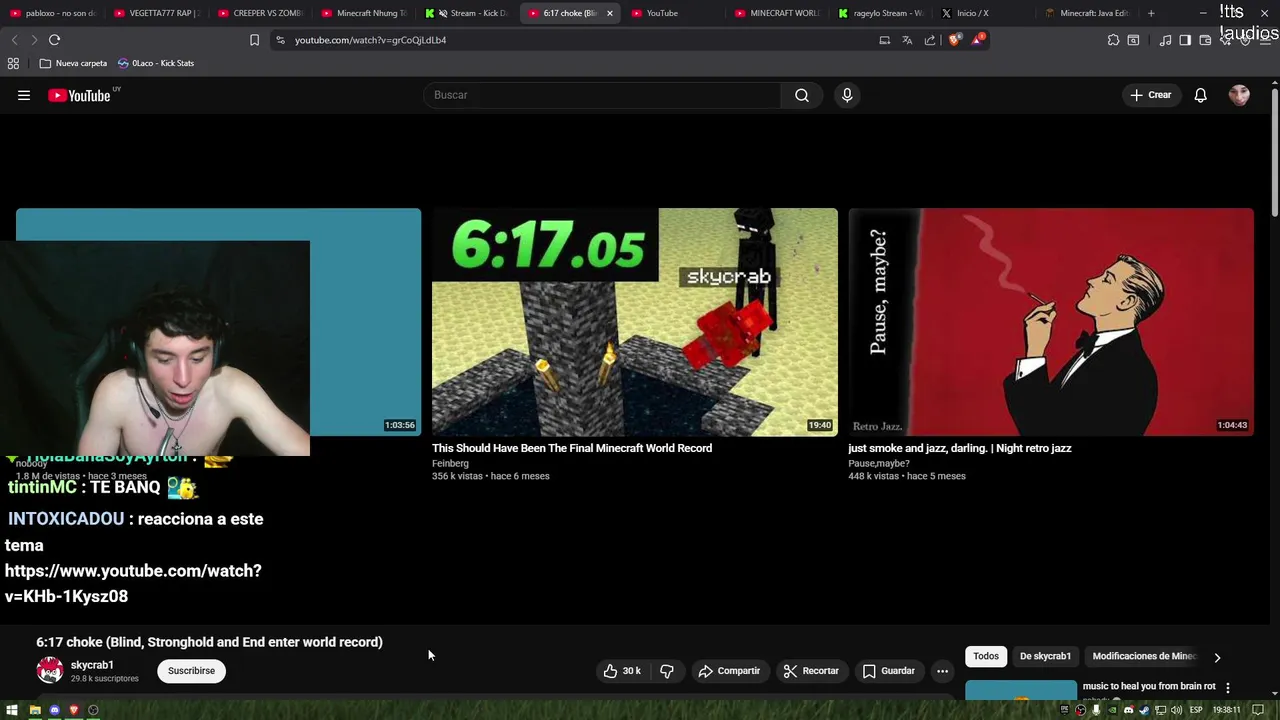Open '0Laco - Kick Stats' bookmark
The height and width of the screenshot is (720, 1280).
(156, 63)
